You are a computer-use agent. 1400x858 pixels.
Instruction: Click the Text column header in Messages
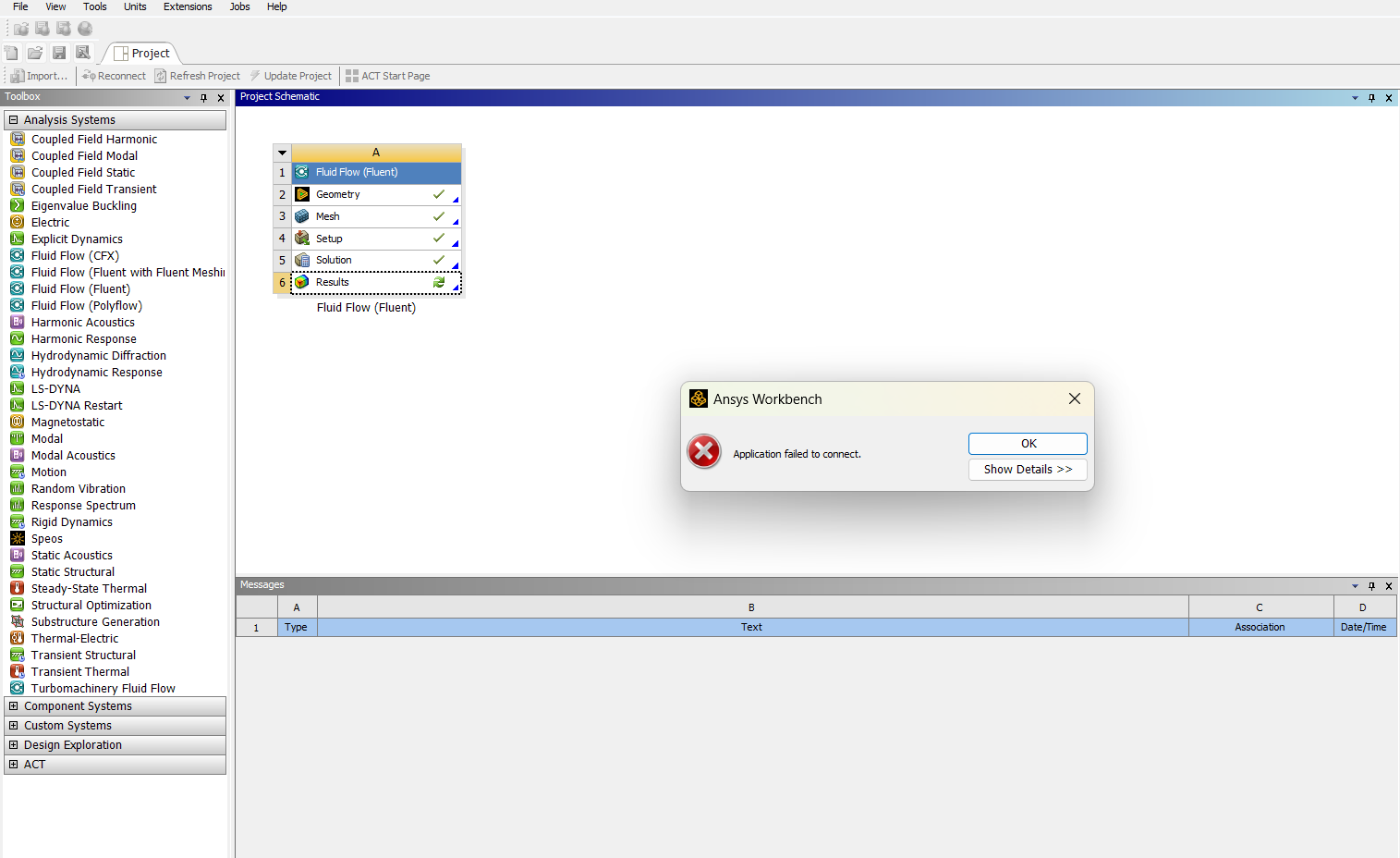click(x=752, y=627)
